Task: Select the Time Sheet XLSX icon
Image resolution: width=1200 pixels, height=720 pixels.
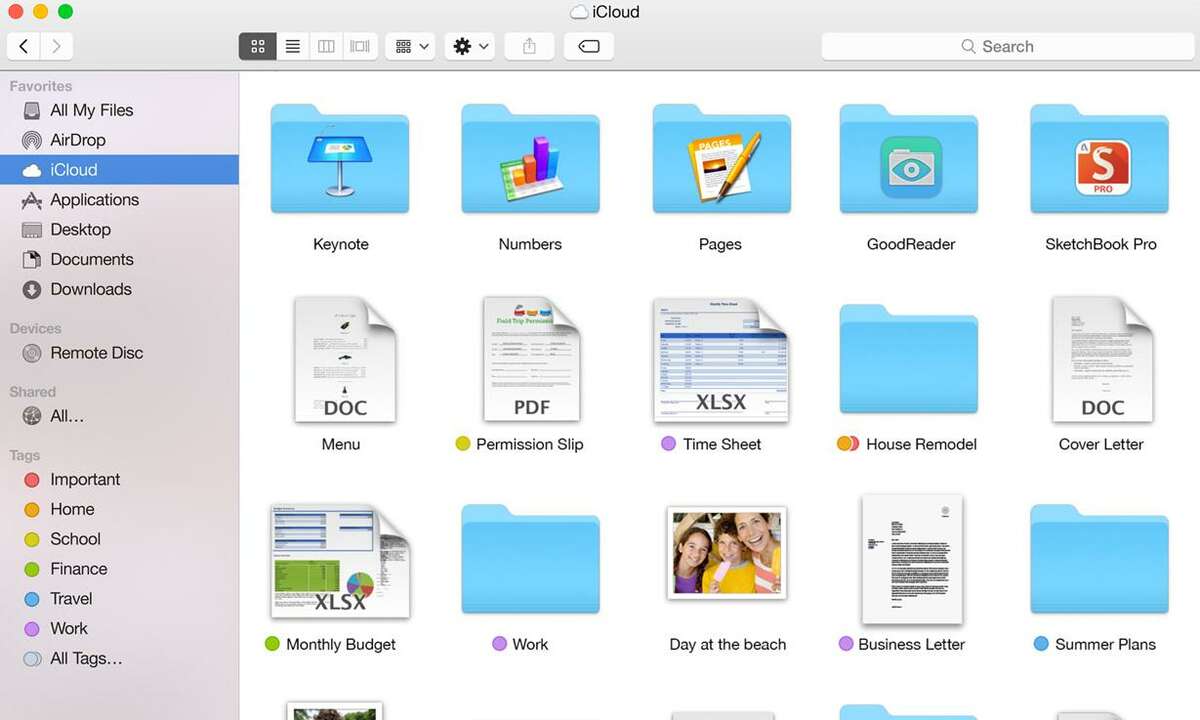Action: 720,359
